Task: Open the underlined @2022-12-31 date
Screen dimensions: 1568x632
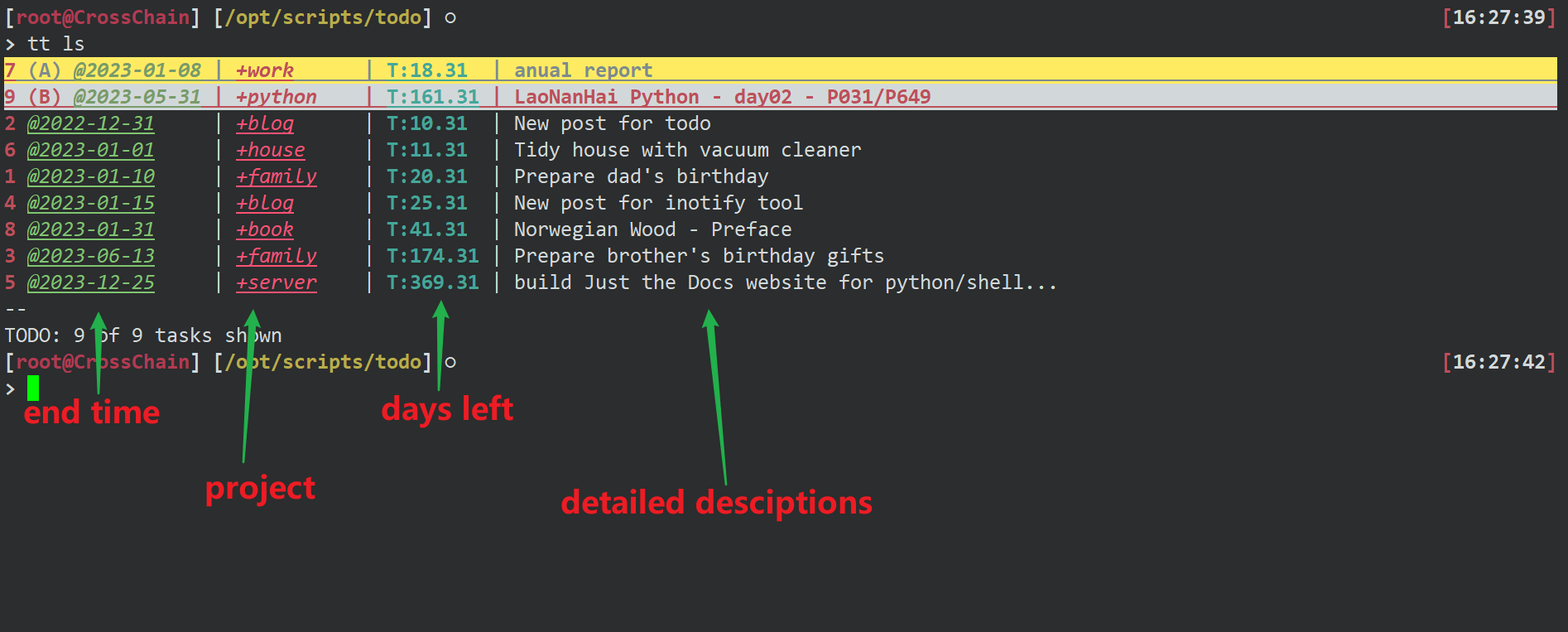Action: click(x=91, y=123)
